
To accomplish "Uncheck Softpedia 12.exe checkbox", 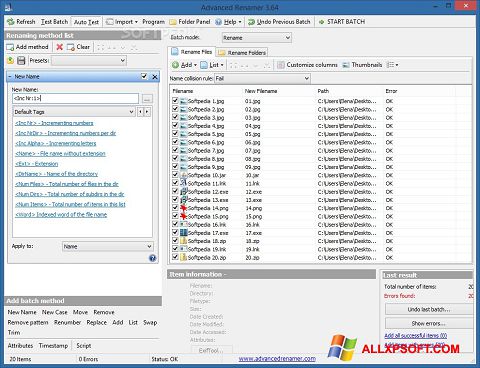I will pos(175,191).
